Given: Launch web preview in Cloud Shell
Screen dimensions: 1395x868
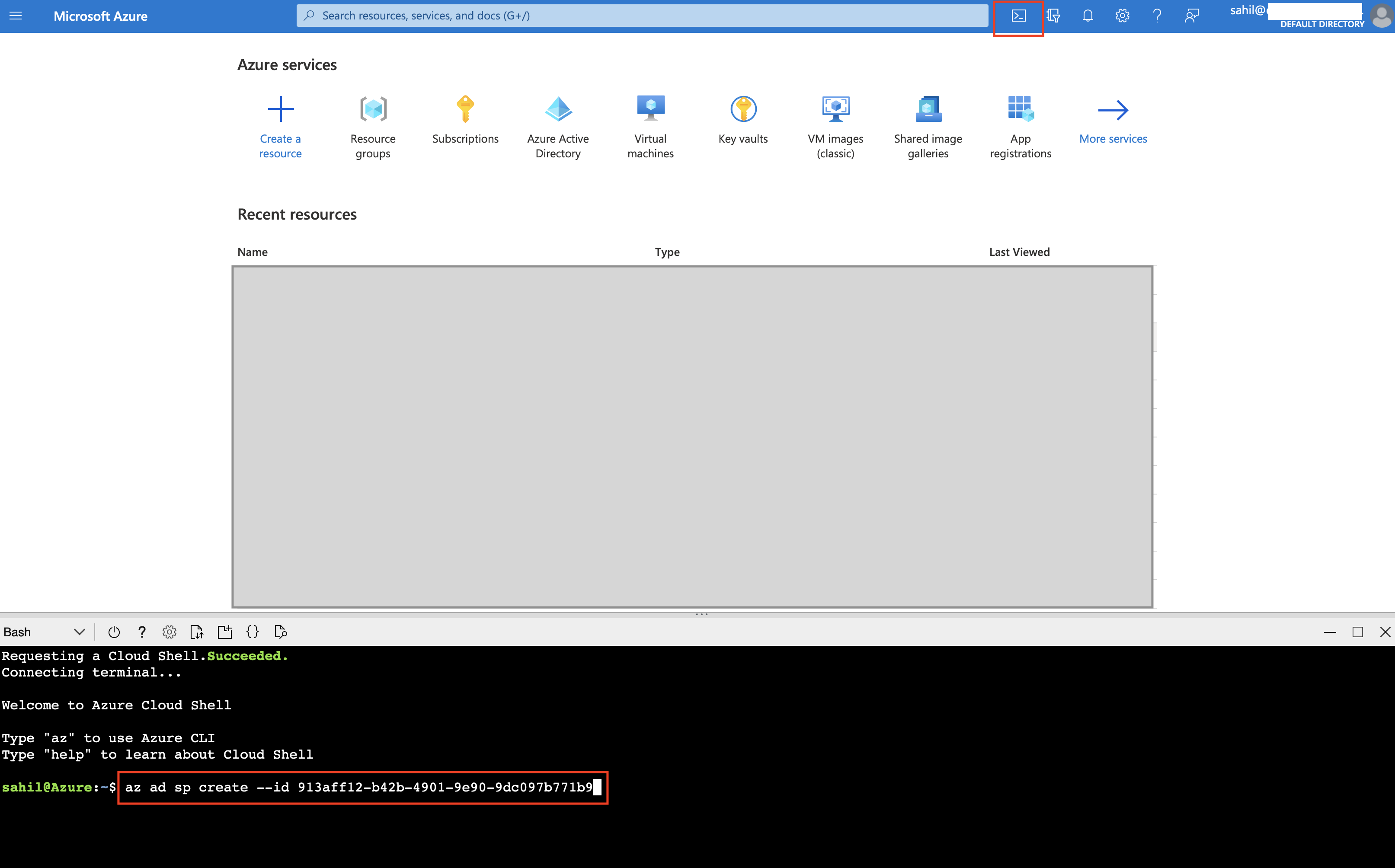Looking at the screenshot, I should [280, 632].
